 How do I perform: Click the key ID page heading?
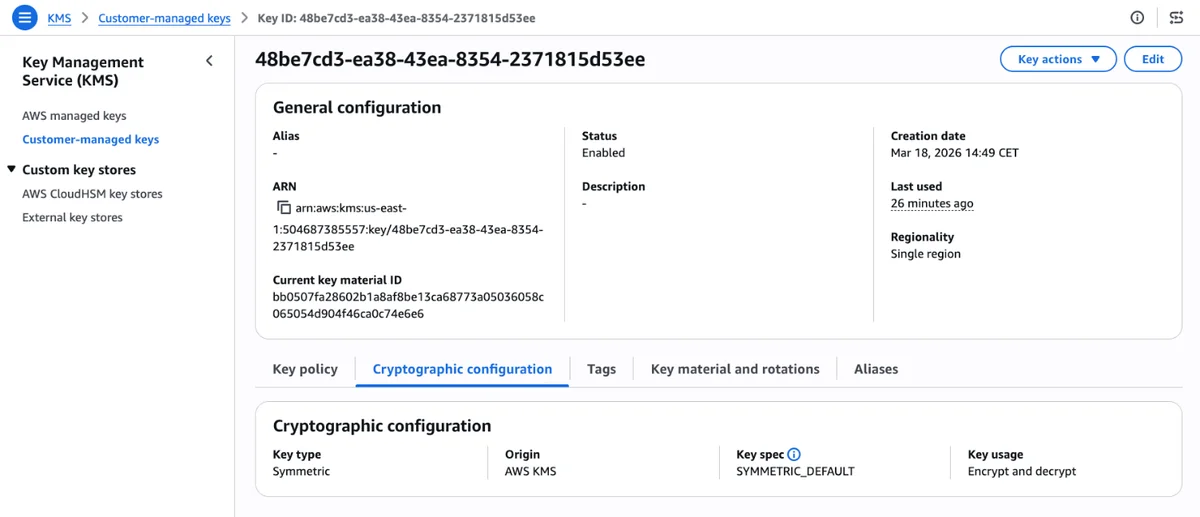450,59
